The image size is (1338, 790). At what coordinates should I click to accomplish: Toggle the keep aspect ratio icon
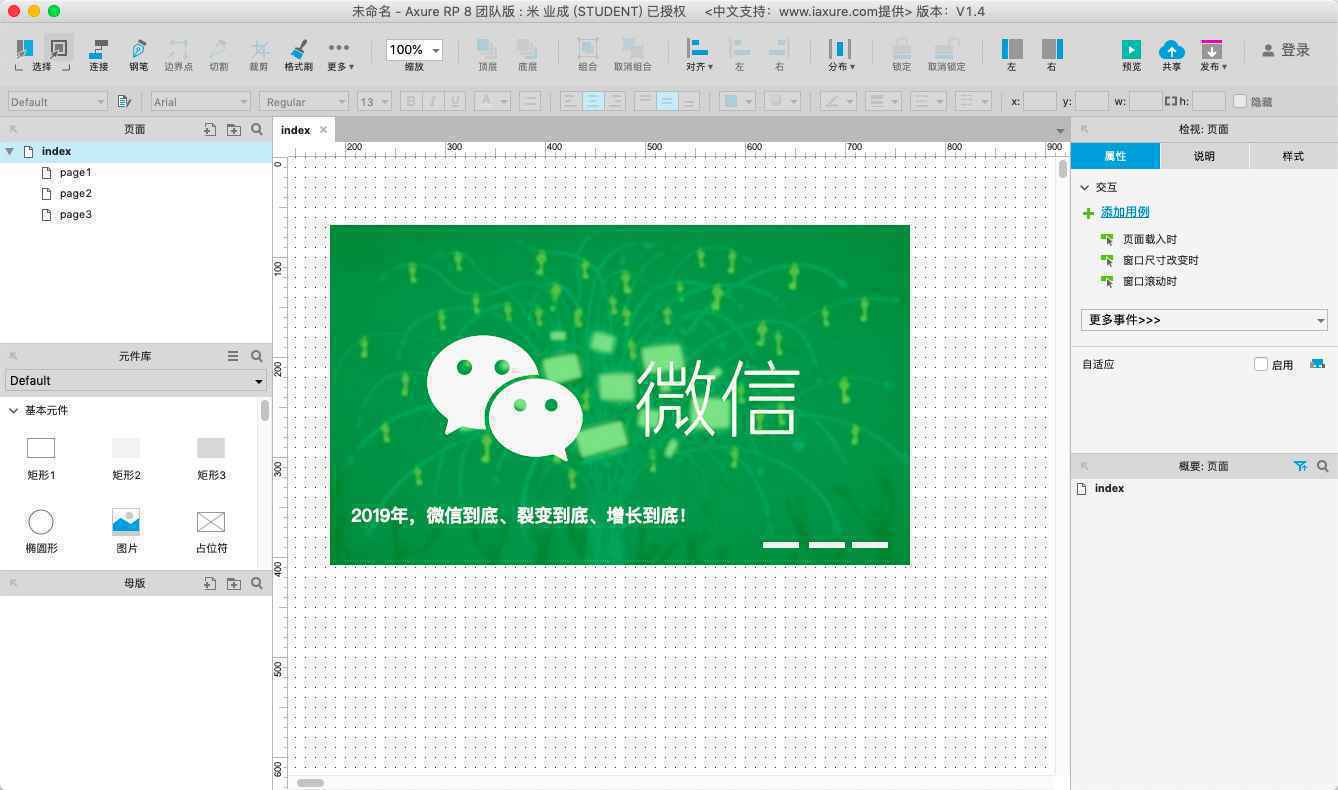click(x=1170, y=101)
